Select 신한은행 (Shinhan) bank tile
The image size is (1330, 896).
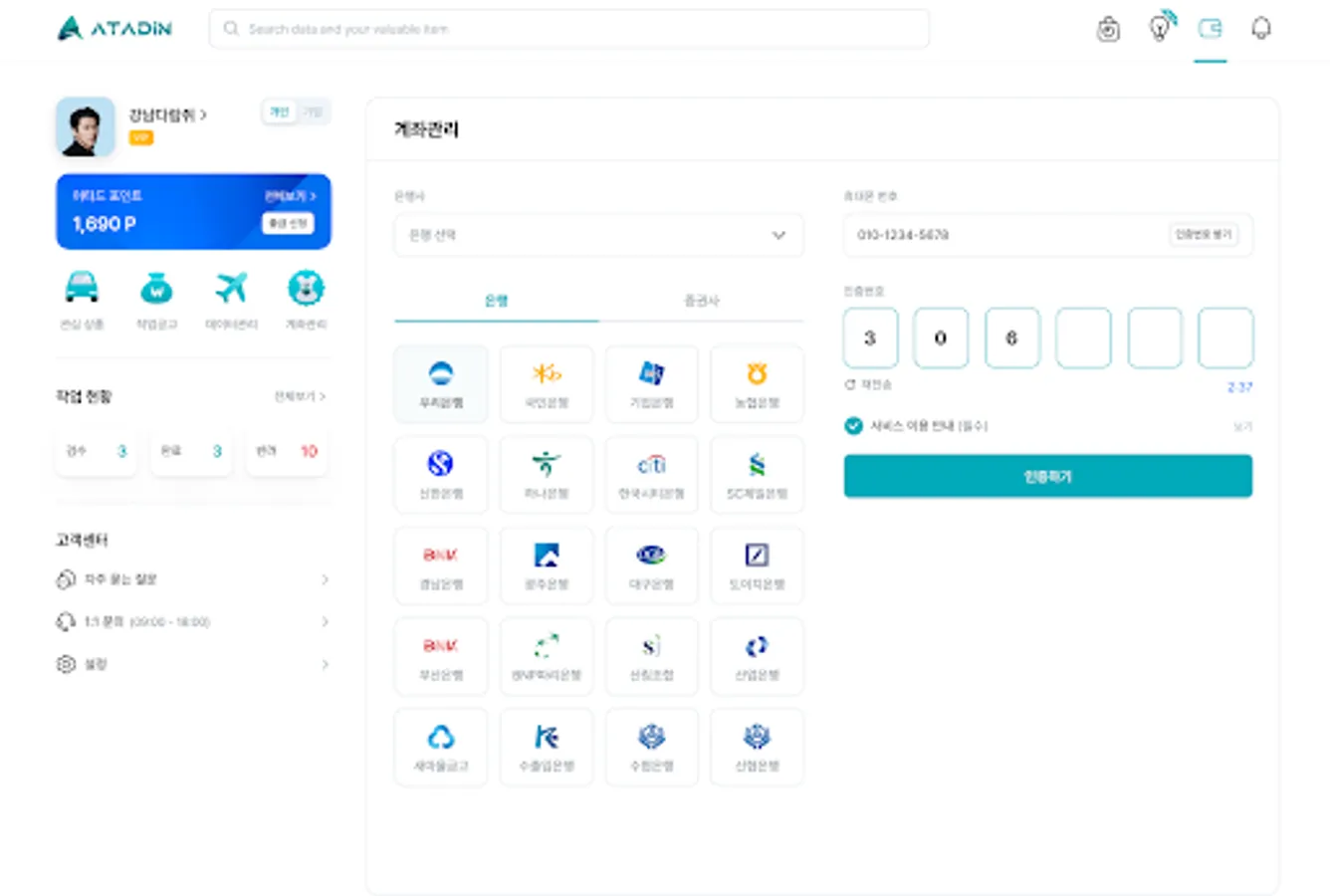tap(441, 474)
